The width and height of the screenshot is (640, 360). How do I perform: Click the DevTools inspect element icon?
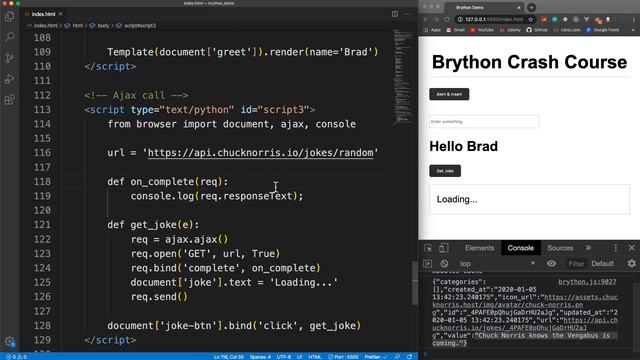[x=428, y=248]
